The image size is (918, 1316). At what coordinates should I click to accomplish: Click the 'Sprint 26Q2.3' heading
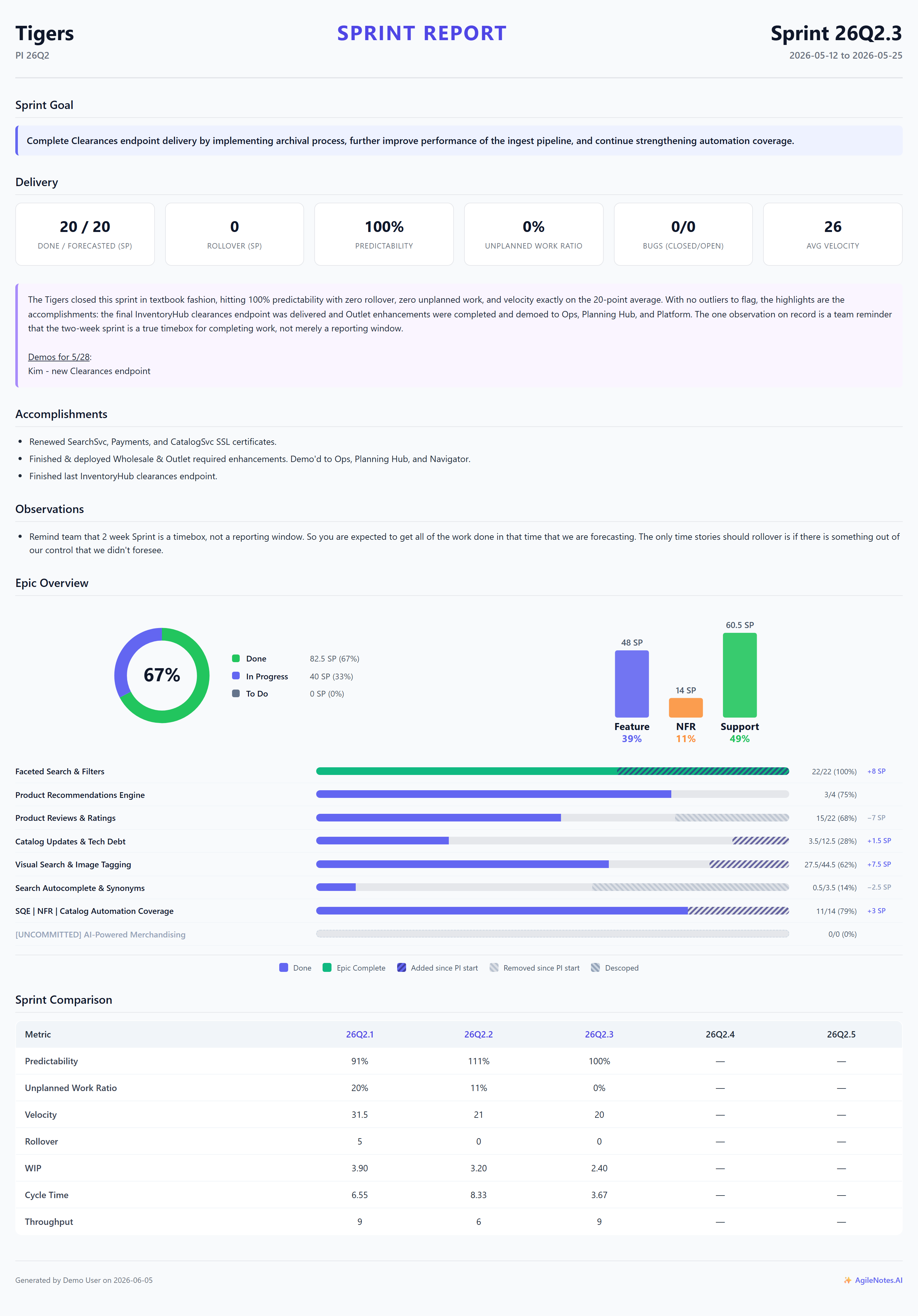(x=836, y=33)
